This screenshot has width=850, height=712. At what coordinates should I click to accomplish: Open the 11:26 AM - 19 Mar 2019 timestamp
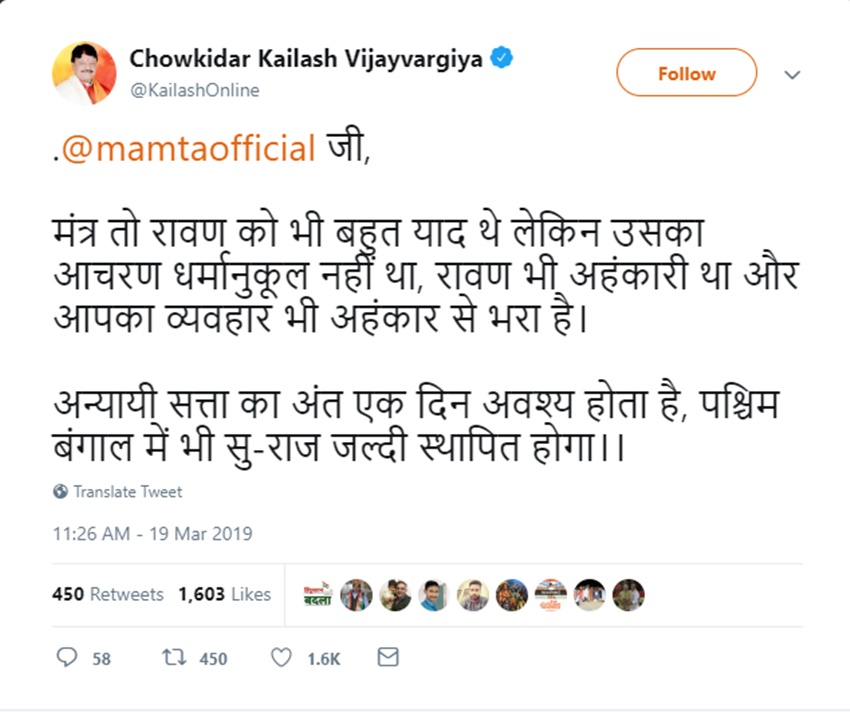tap(152, 534)
